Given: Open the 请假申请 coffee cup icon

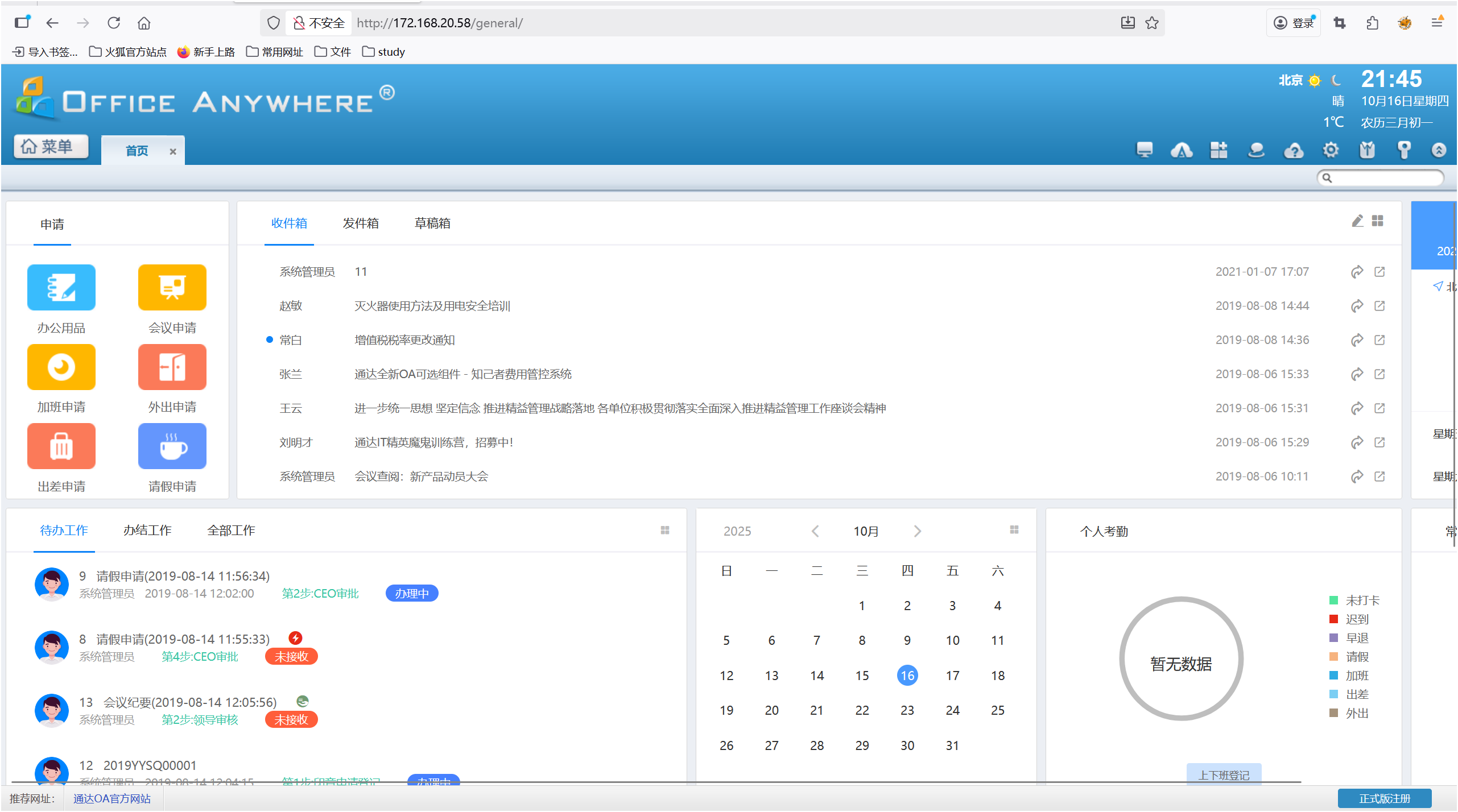Looking at the screenshot, I should (x=172, y=446).
